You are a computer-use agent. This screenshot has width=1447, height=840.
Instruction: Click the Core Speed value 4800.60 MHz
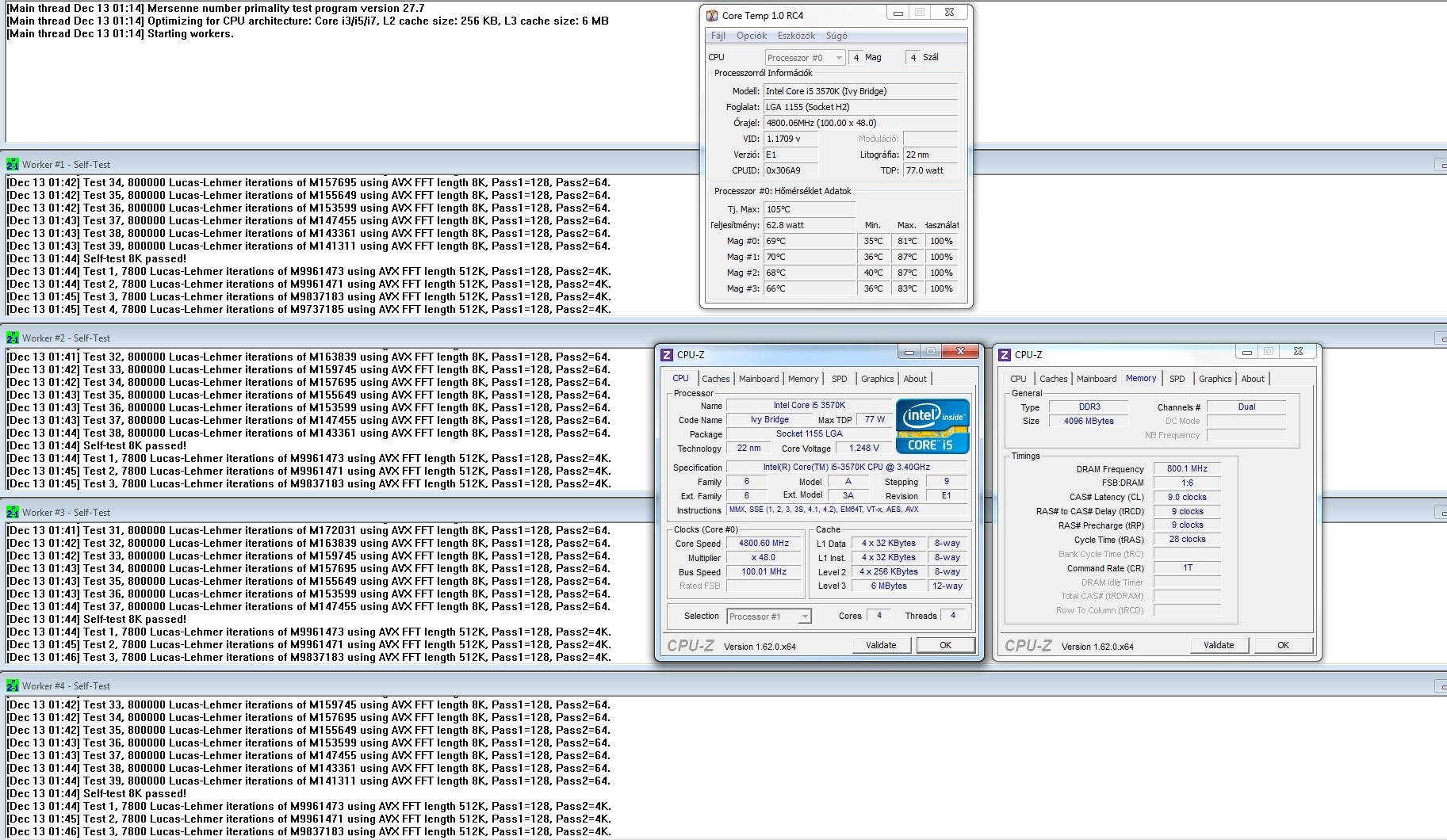[x=764, y=544]
